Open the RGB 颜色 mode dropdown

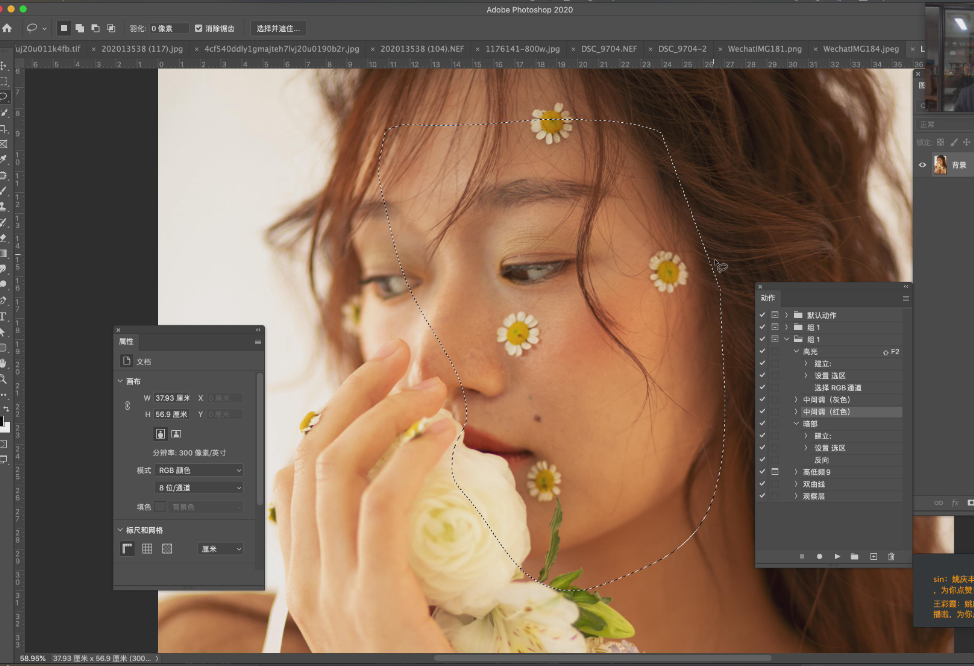tap(199, 470)
